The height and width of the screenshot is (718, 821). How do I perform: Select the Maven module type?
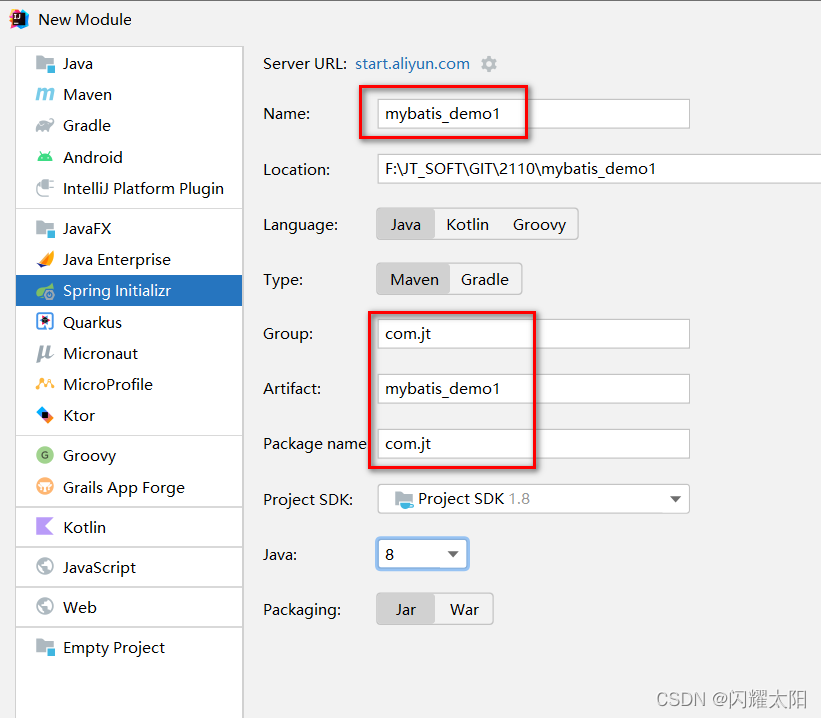(129, 95)
